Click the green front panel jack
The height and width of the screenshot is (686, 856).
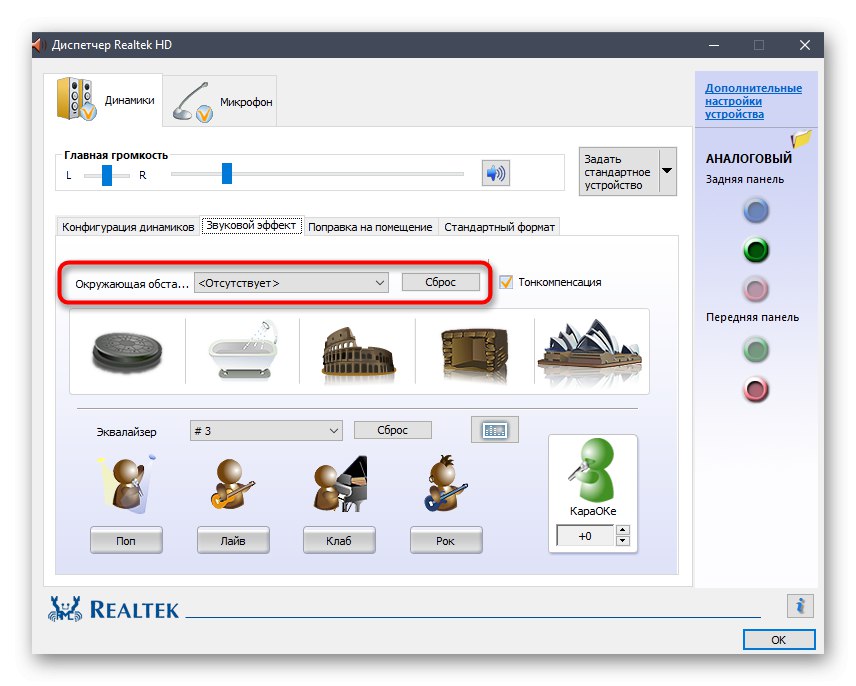click(x=756, y=350)
